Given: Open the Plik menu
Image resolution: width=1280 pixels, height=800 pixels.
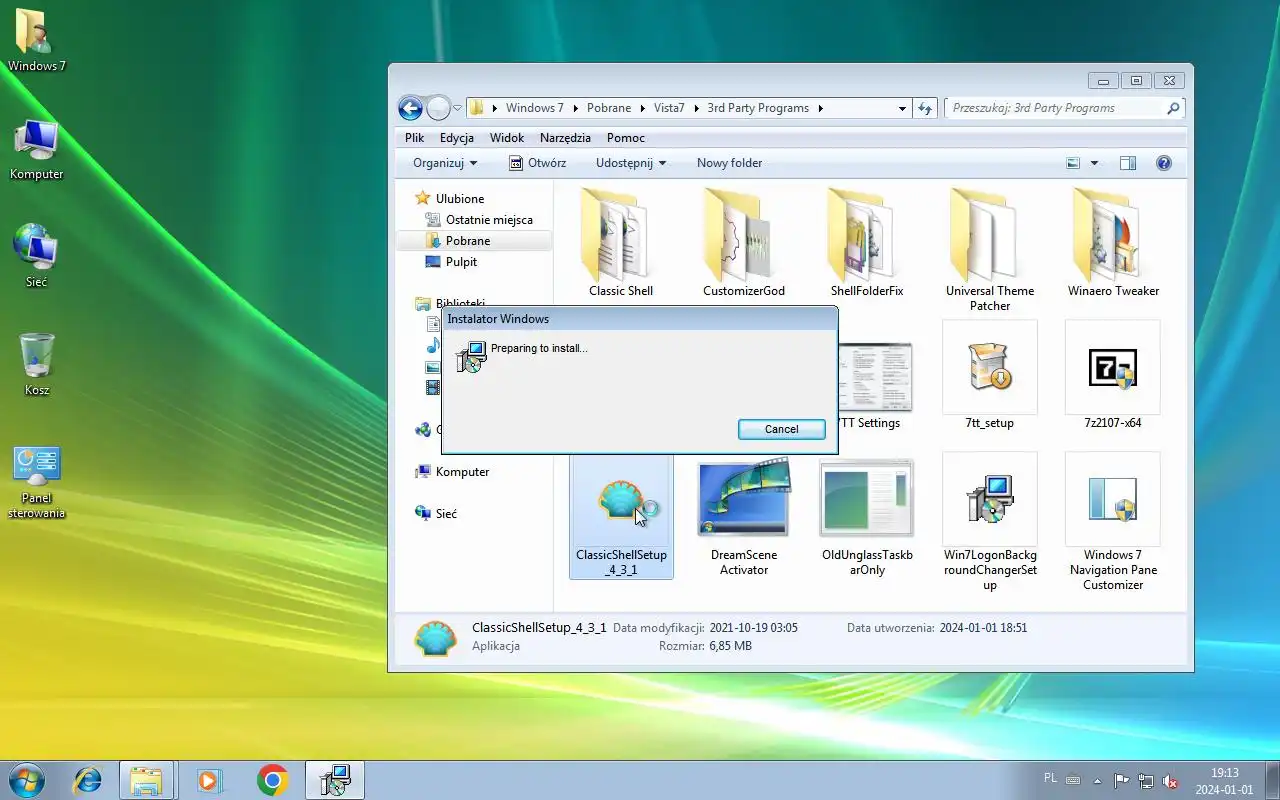Looking at the screenshot, I should 415,138.
